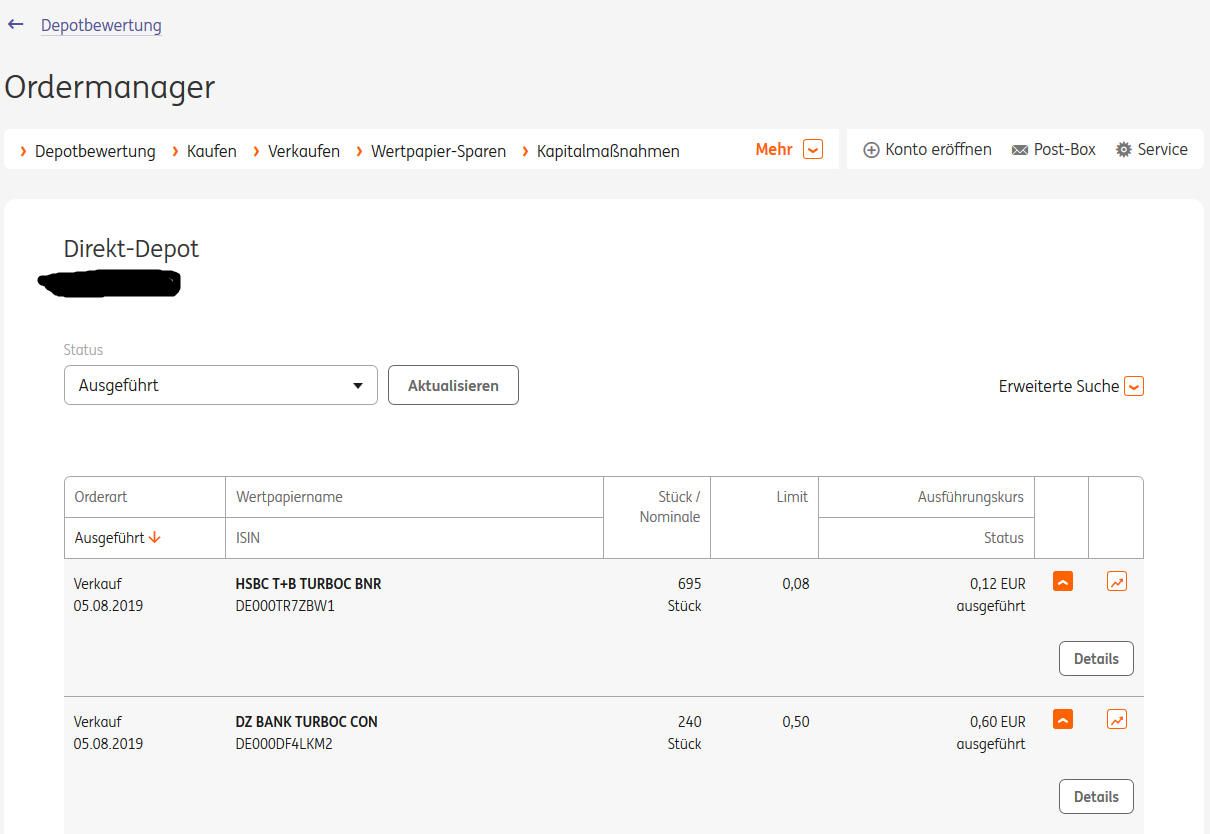Image resolution: width=1210 pixels, height=834 pixels.
Task: Click the Konto eröffnen plus icon
Action: pos(871,150)
